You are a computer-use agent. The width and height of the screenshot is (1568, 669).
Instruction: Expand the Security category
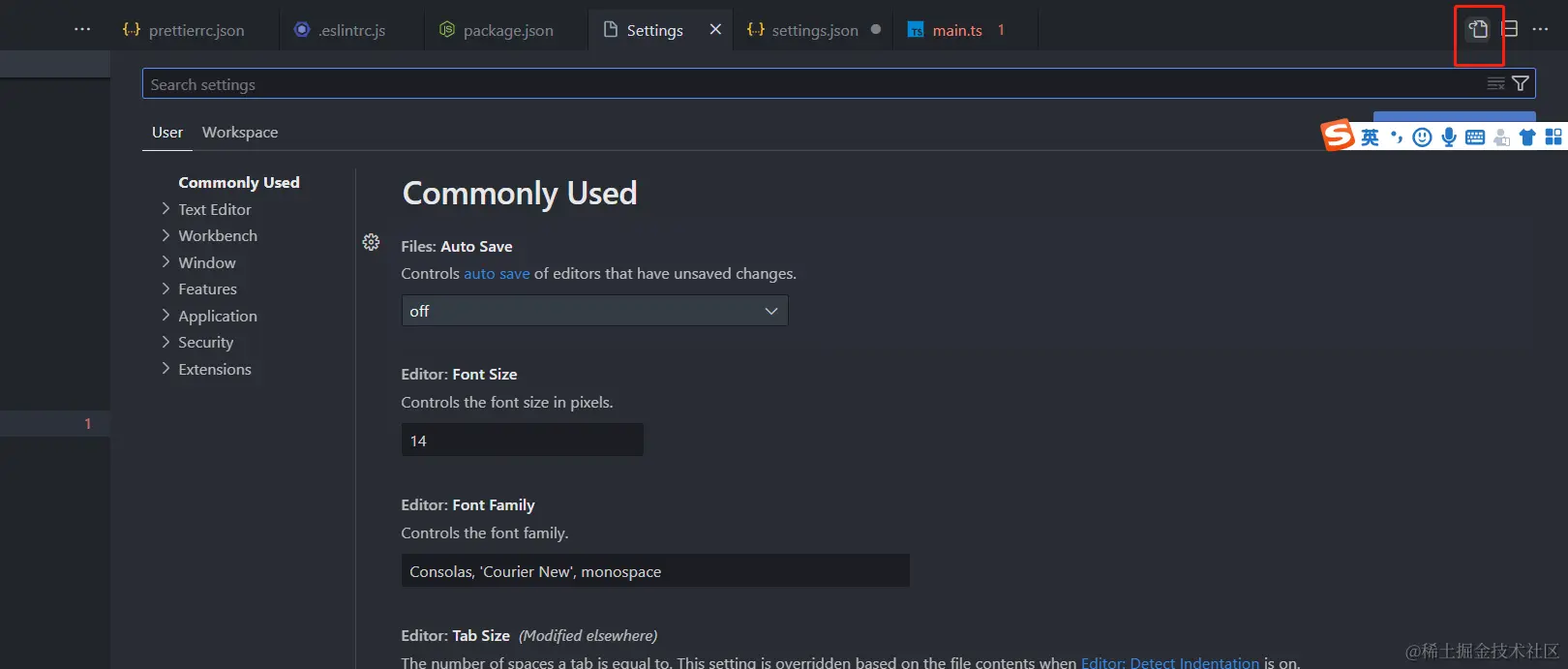coord(197,342)
